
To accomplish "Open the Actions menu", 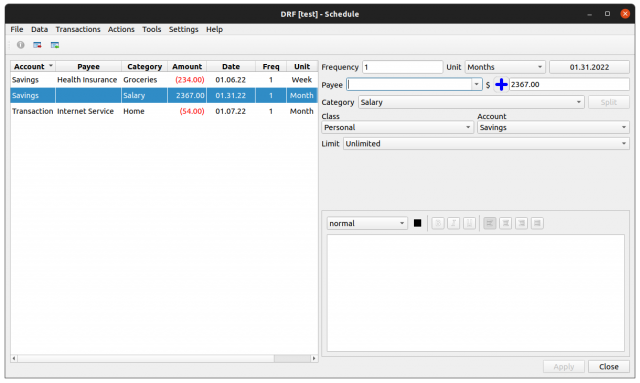I will [x=121, y=29].
